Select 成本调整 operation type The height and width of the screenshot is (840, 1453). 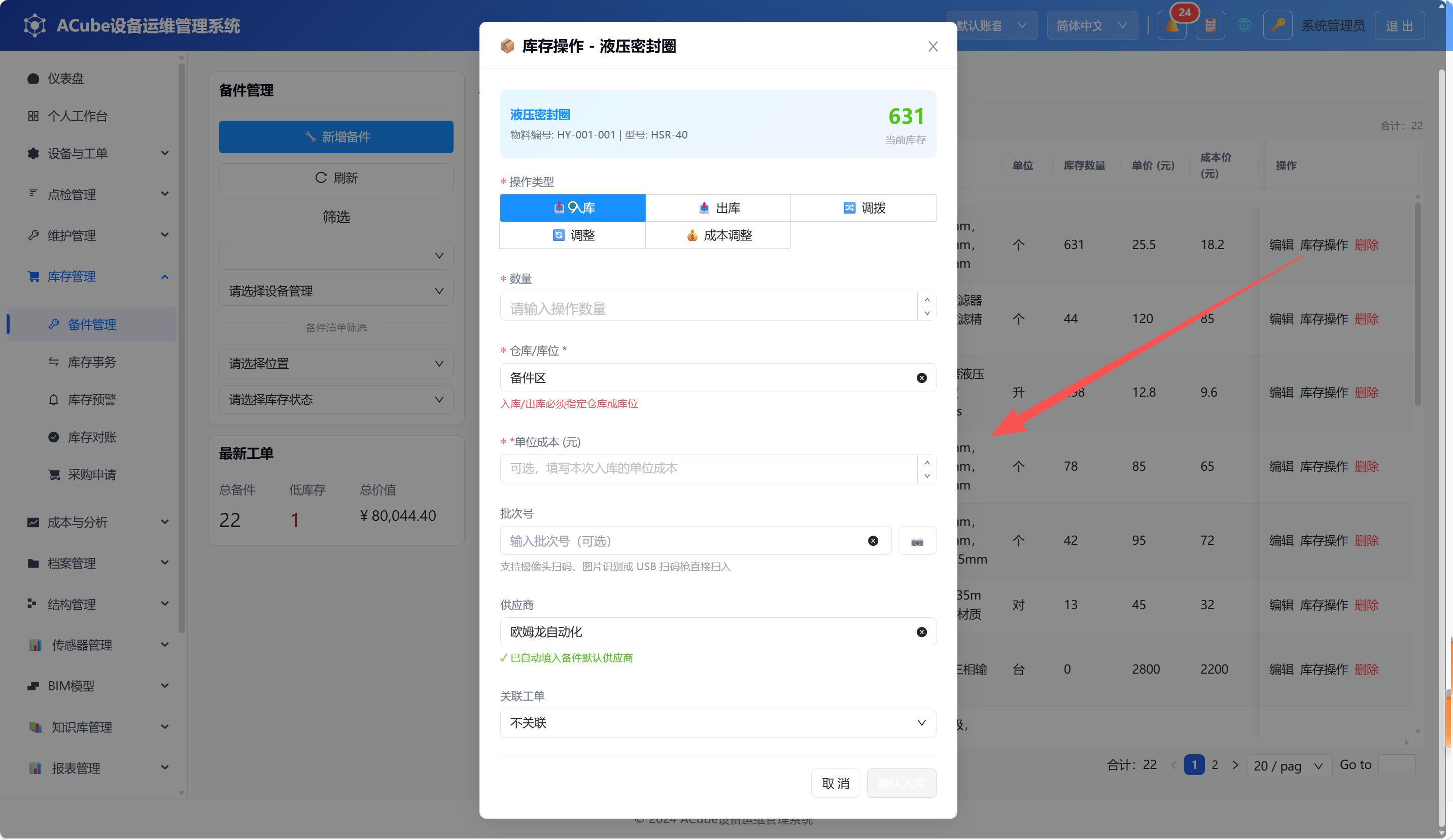pyautogui.click(x=718, y=235)
